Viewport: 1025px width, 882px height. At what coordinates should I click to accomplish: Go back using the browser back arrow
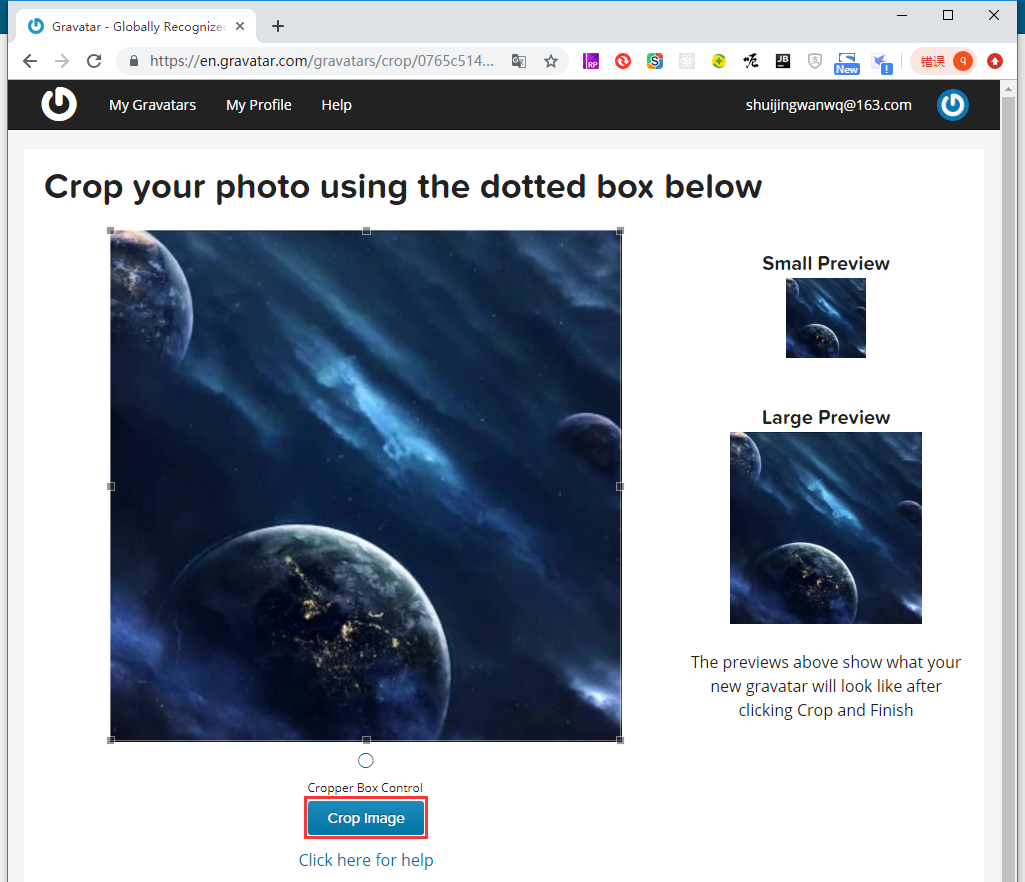30,61
